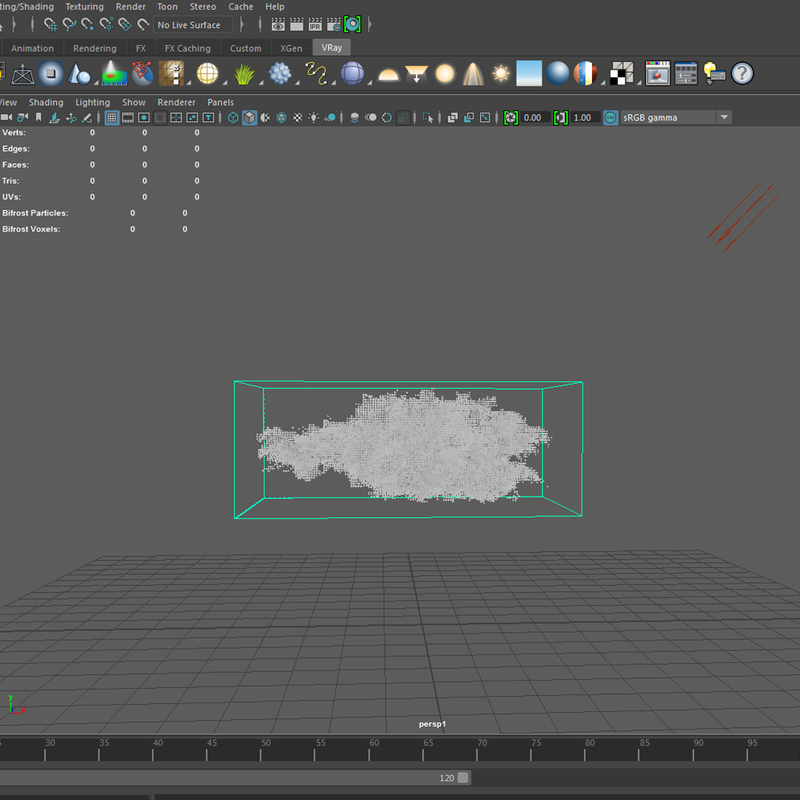Screen dimensions: 800x800
Task: Start a VRay render from the toolbar
Action: 352,23
